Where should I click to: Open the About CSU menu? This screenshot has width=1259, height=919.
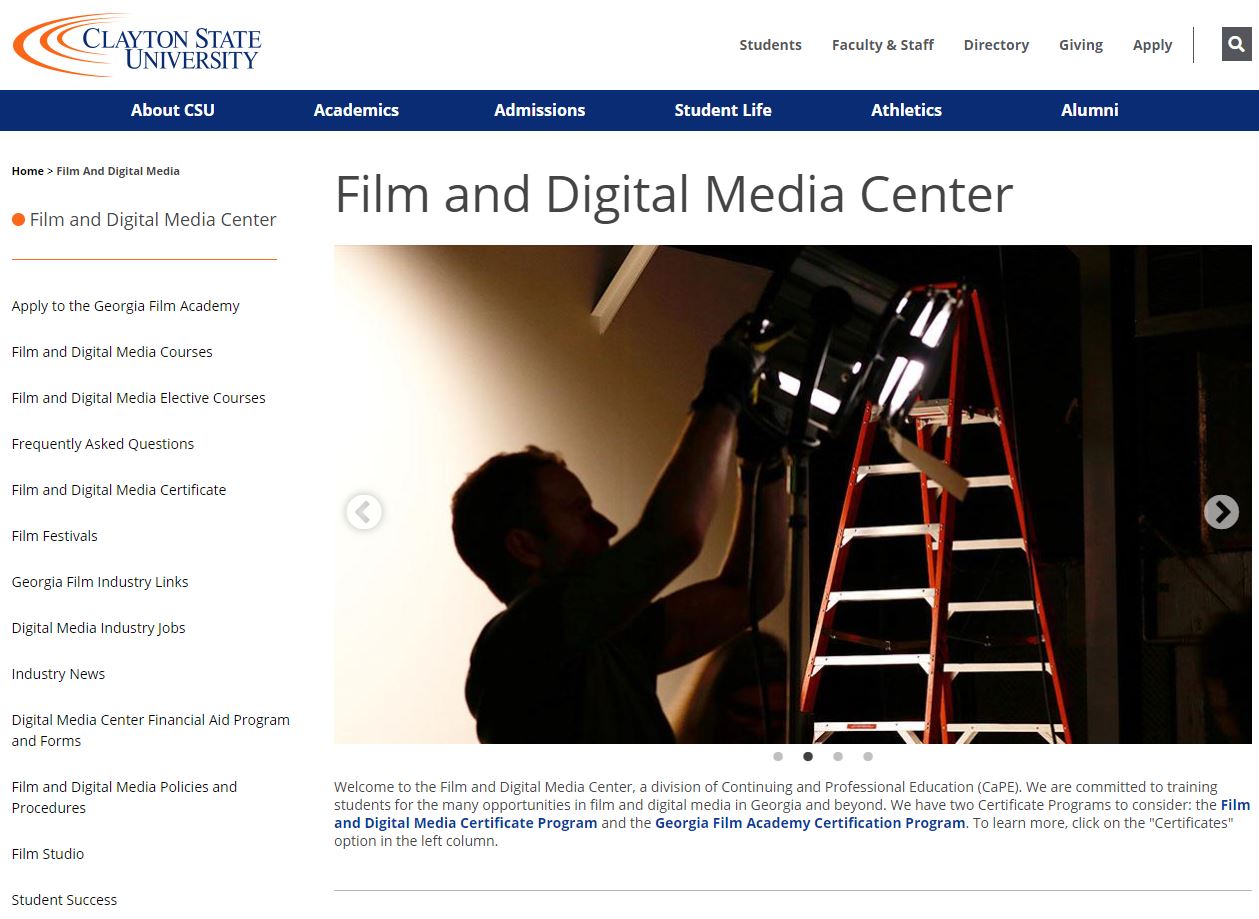(x=173, y=110)
